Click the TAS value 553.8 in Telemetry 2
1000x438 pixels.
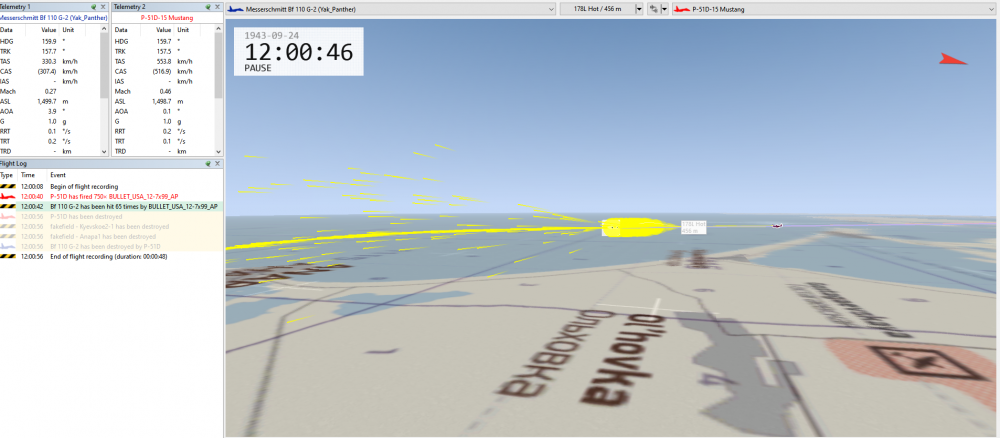(x=165, y=61)
